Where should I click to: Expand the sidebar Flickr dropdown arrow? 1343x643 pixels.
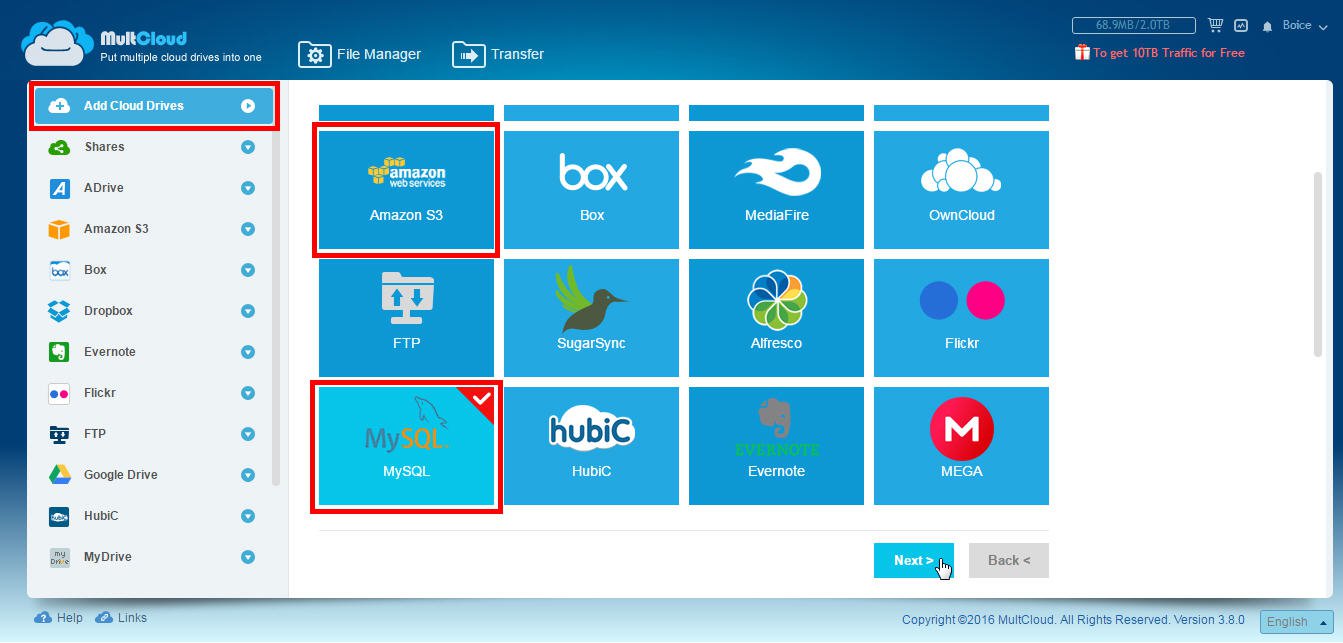tap(248, 393)
